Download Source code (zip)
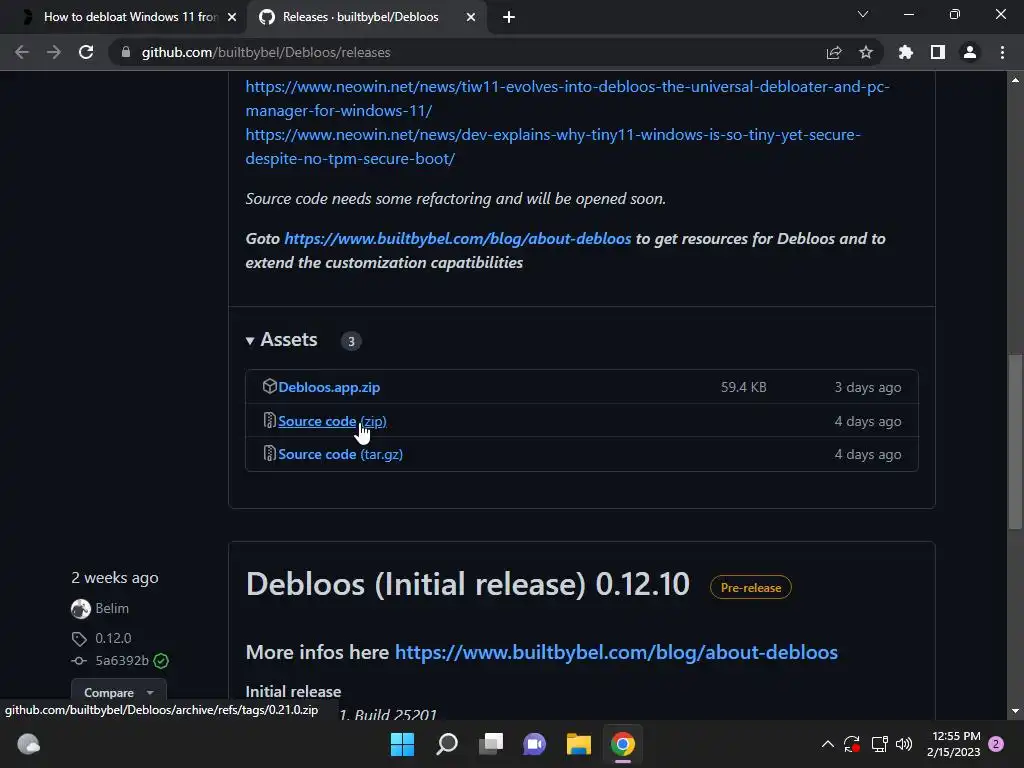This screenshot has width=1024, height=768. (x=332, y=421)
